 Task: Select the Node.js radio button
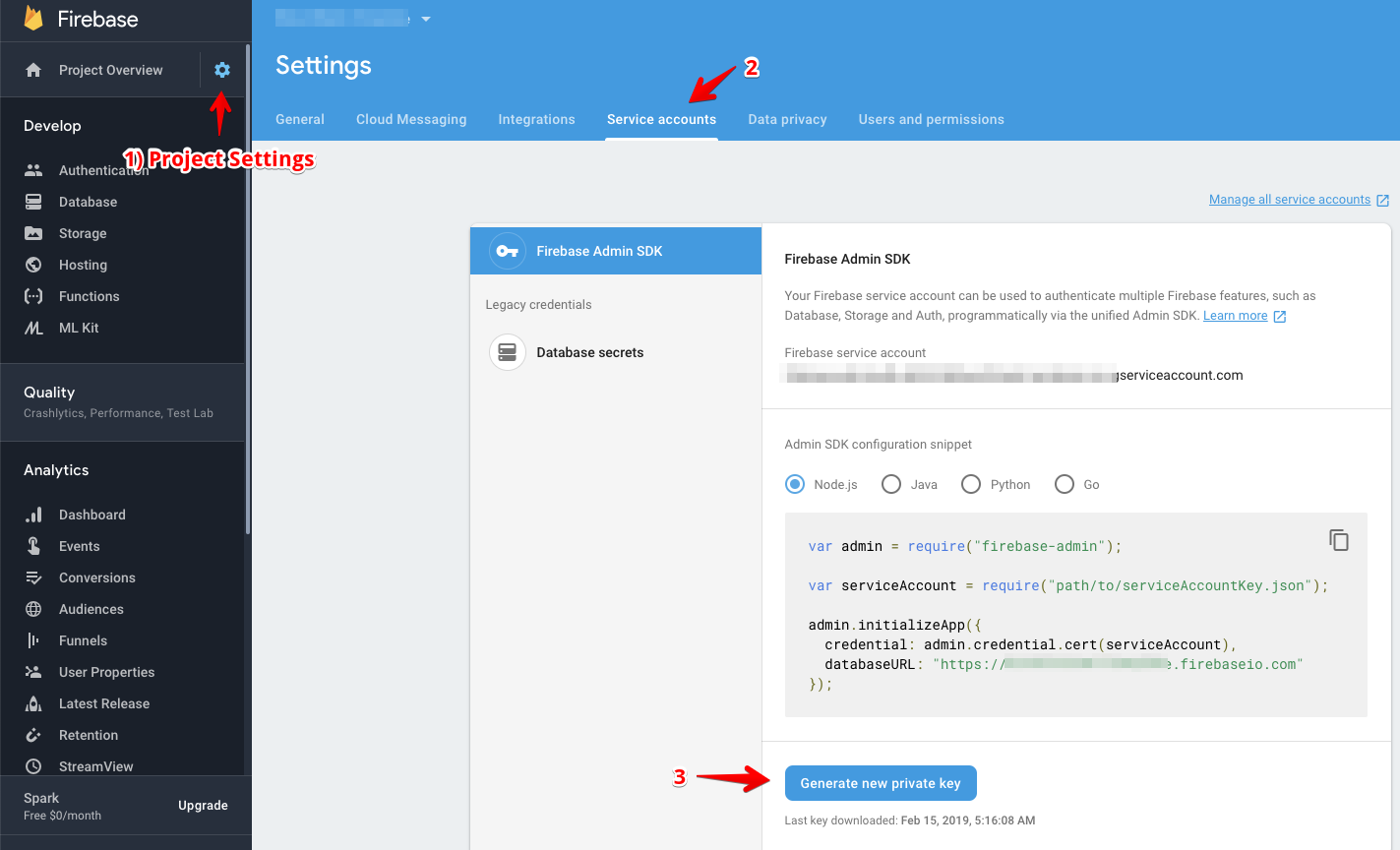(795, 484)
